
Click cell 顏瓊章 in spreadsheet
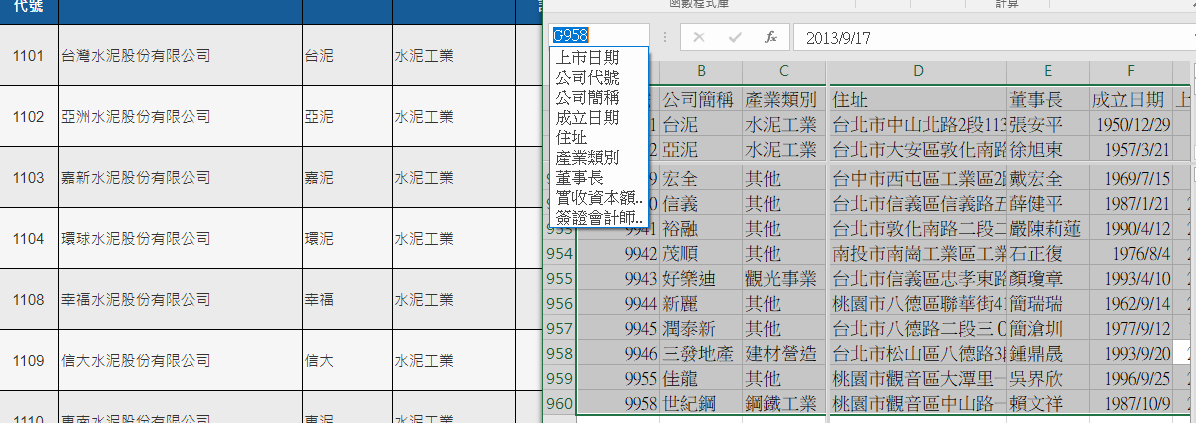1048,278
